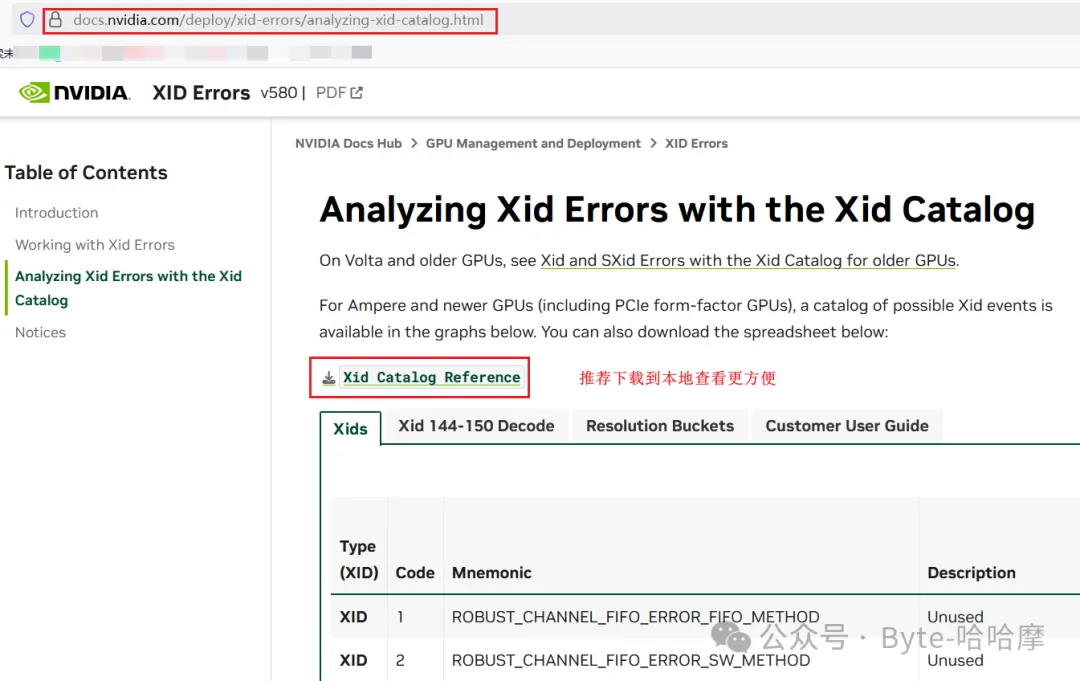Switch to the Xid 144-150 Decode tab
Image resolution: width=1080 pixels, height=681 pixels.
click(476, 426)
